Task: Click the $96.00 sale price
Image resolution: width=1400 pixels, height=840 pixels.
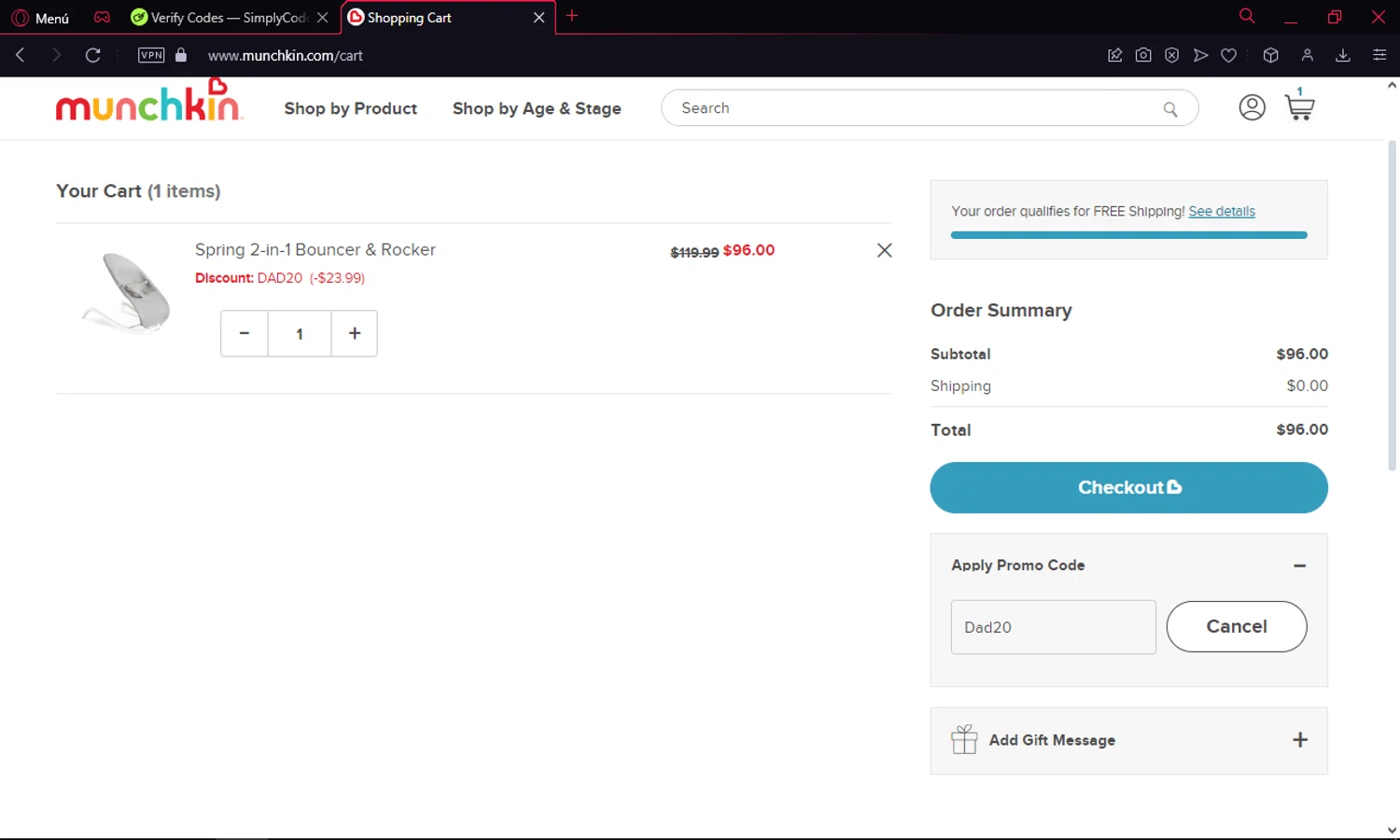Action: point(749,250)
